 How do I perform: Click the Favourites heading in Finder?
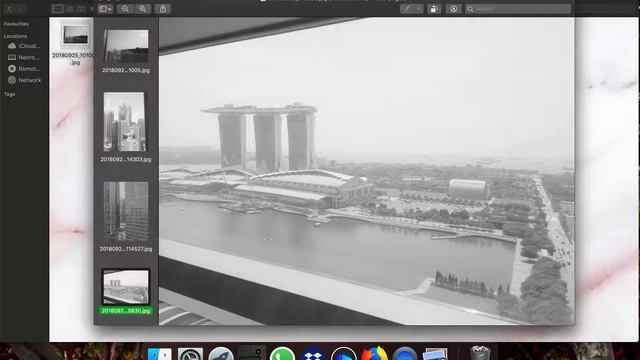pos(16,24)
